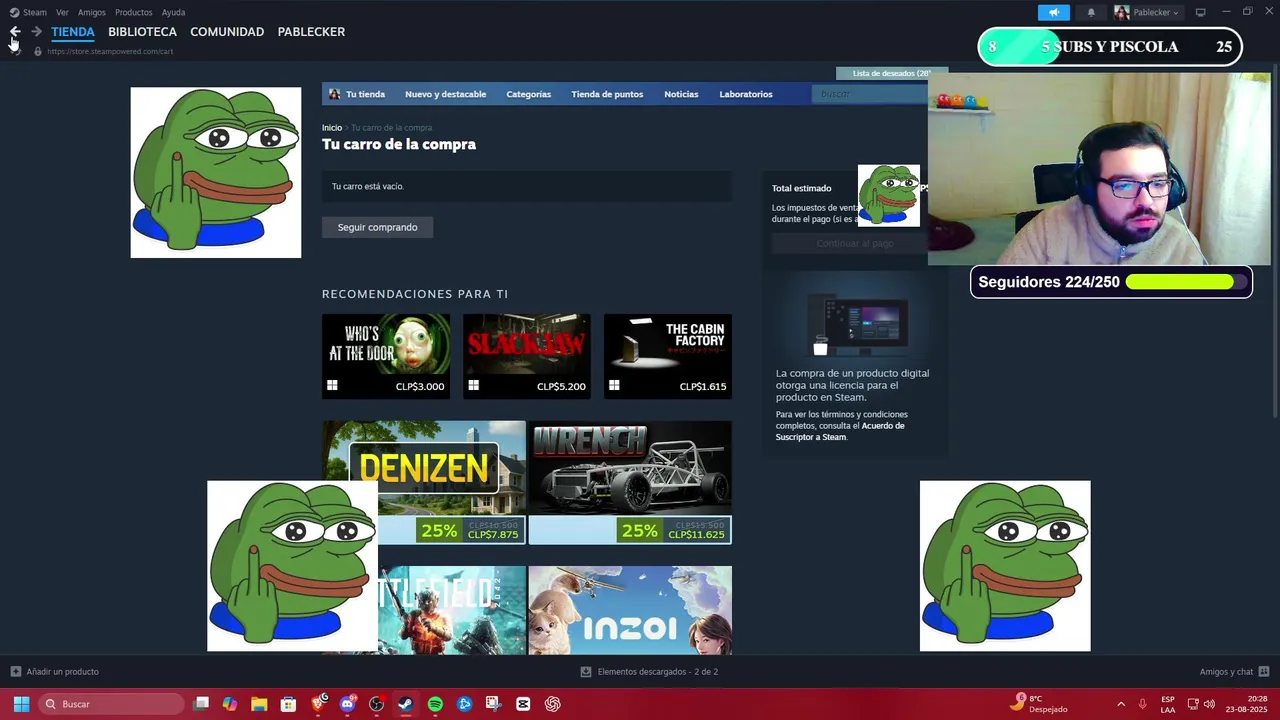
Task: Open the inZOI game card
Action: 630,610
